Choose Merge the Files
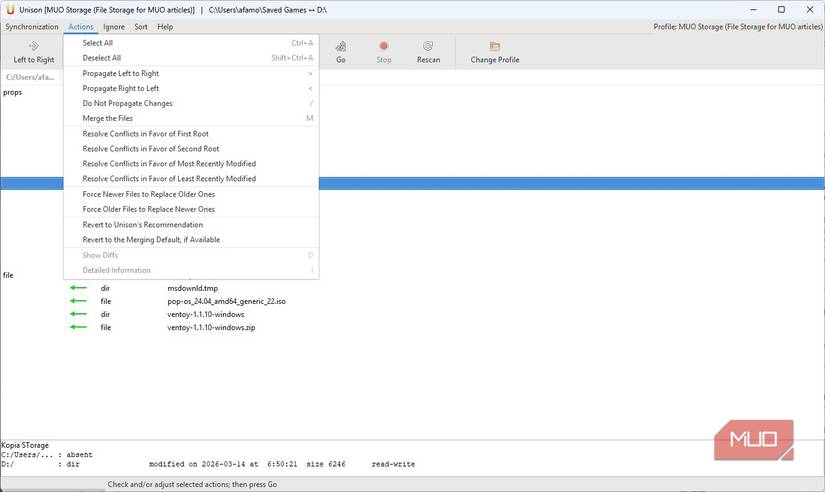The height and width of the screenshot is (492, 825). [x=191, y=118]
